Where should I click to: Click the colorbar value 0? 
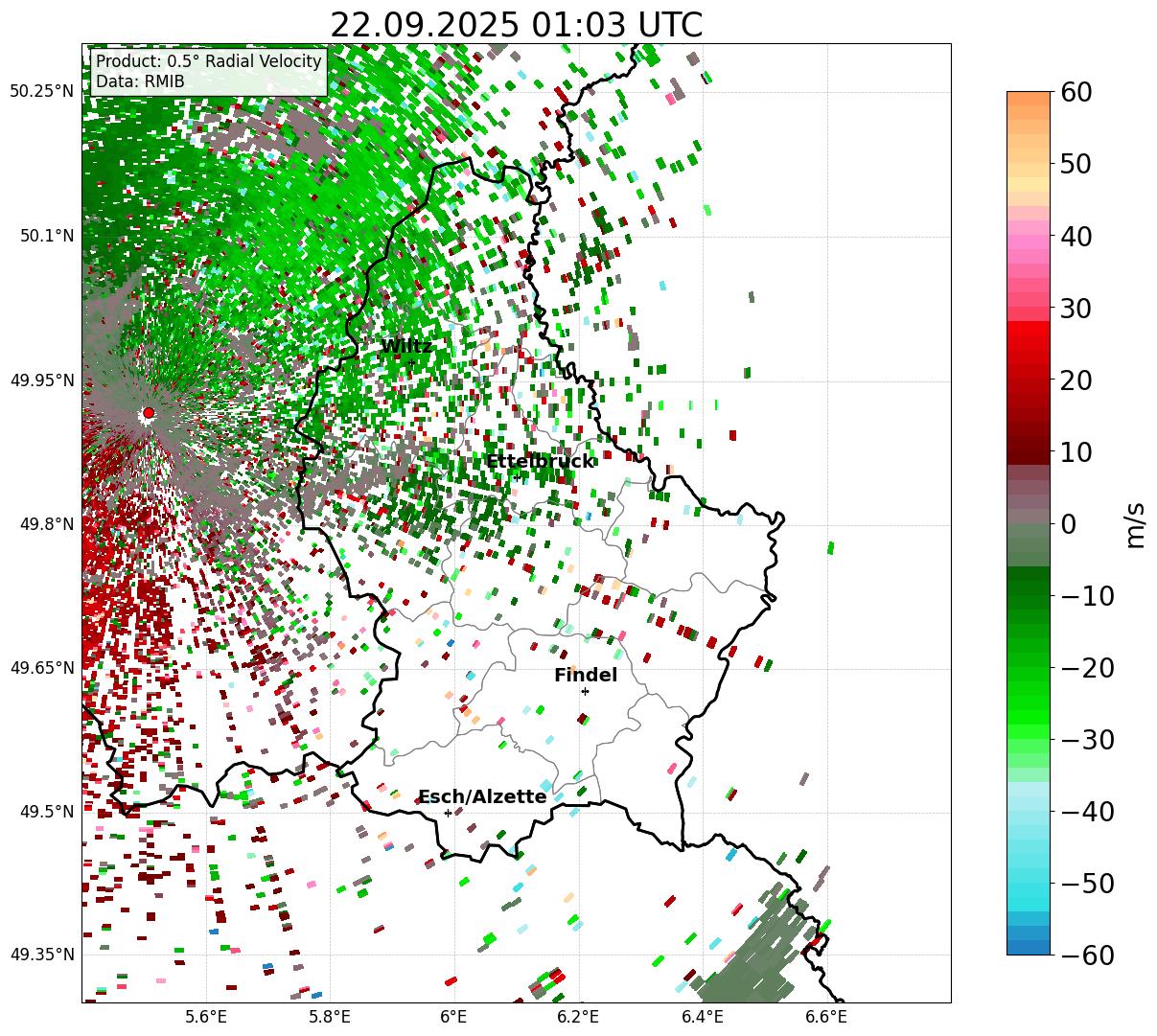(x=1069, y=523)
